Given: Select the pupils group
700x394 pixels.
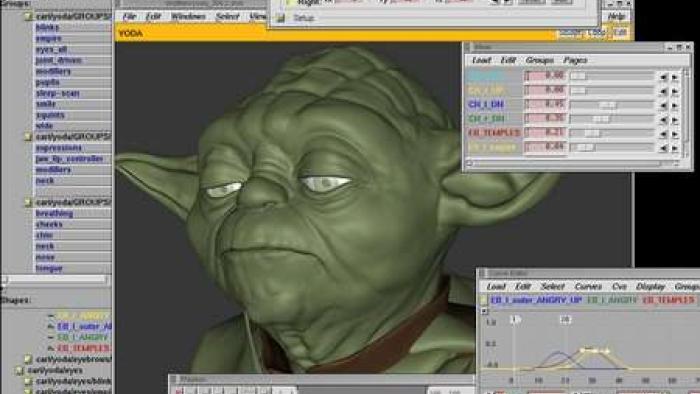Looking at the screenshot, I should pos(47,82).
